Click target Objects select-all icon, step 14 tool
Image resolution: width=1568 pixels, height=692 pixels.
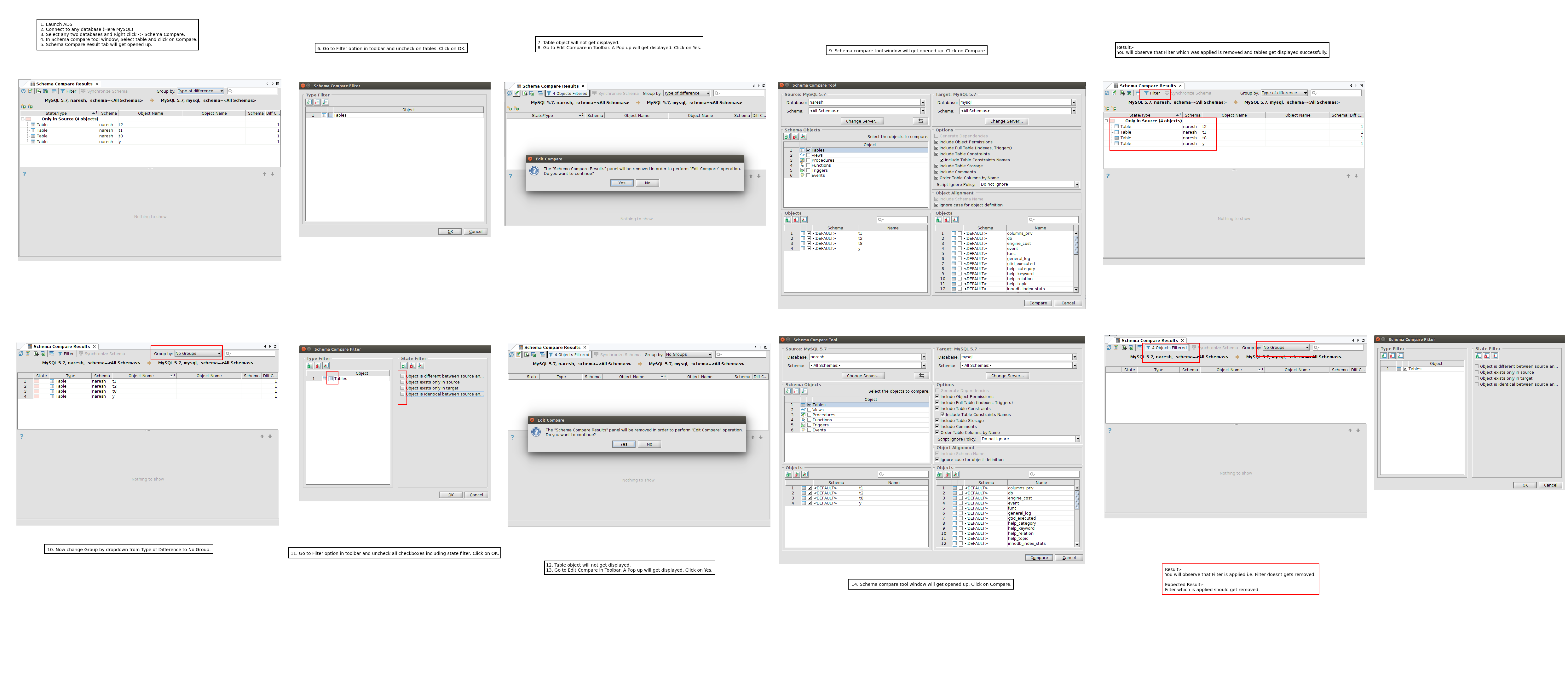click(939, 474)
